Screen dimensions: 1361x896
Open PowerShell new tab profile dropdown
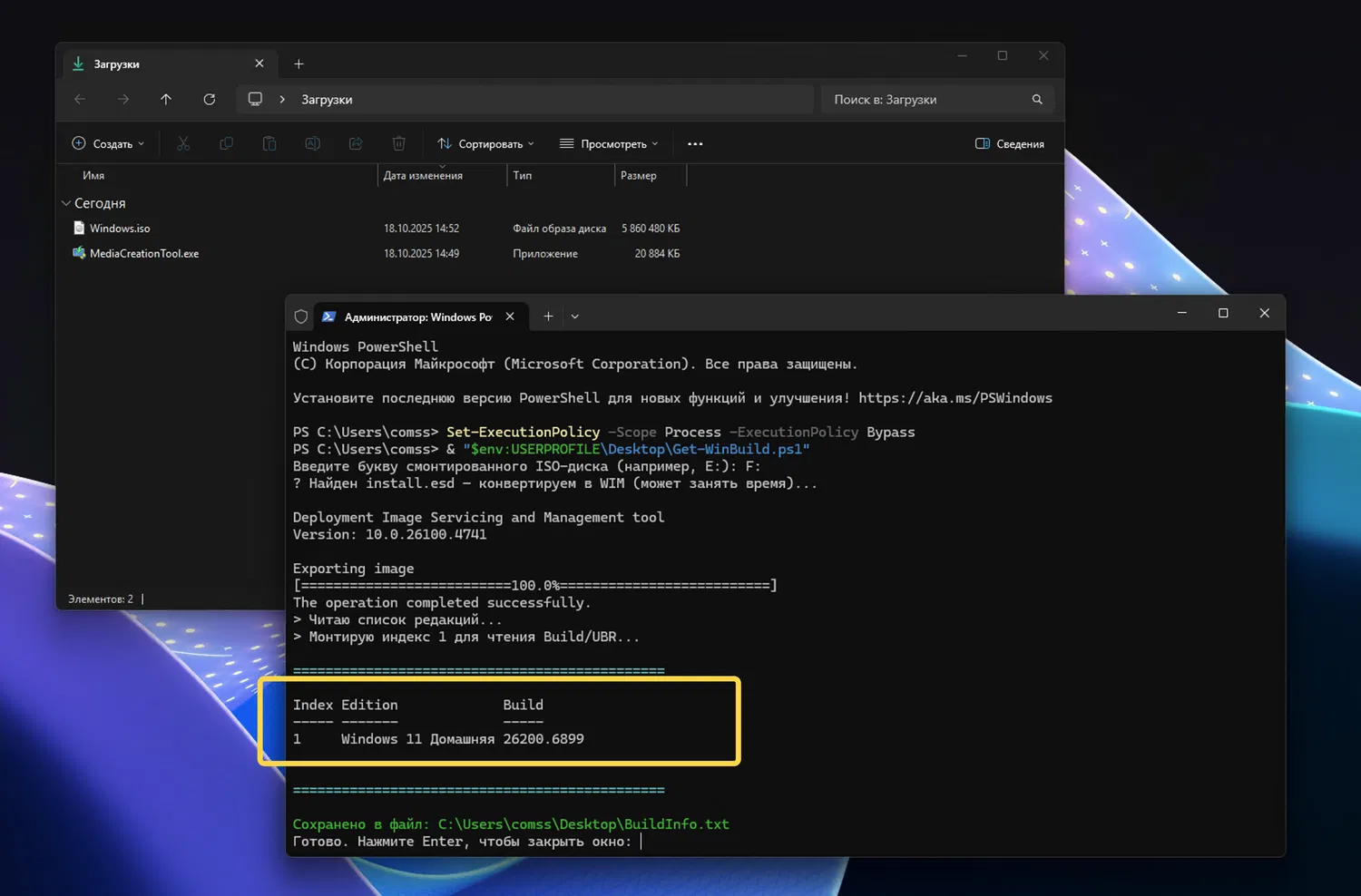tap(575, 317)
